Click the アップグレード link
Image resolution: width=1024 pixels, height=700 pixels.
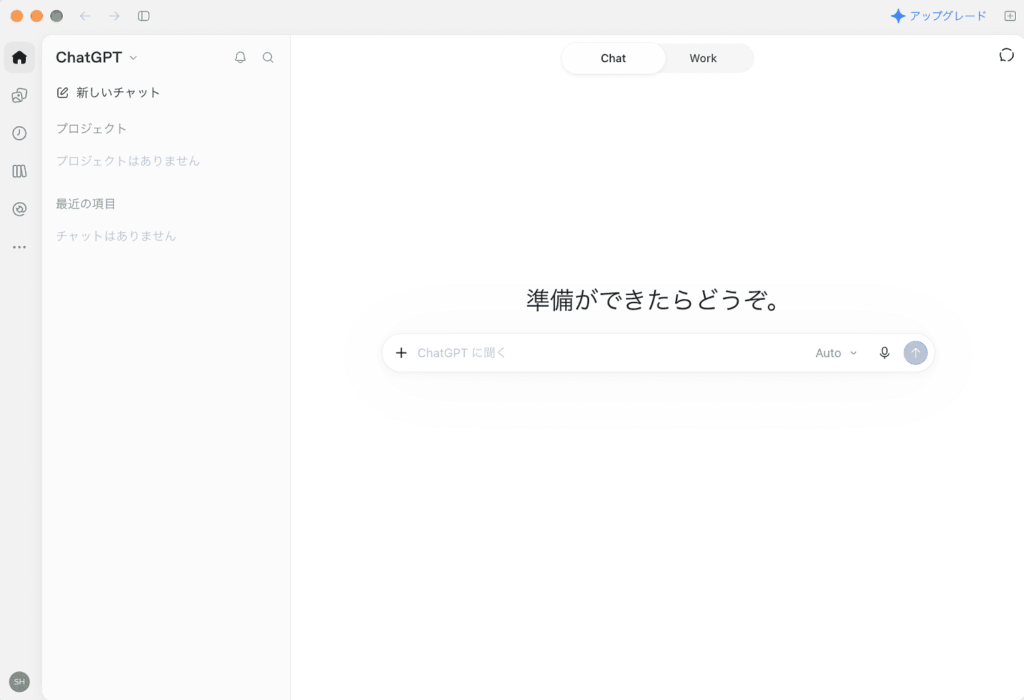[x=948, y=16]
